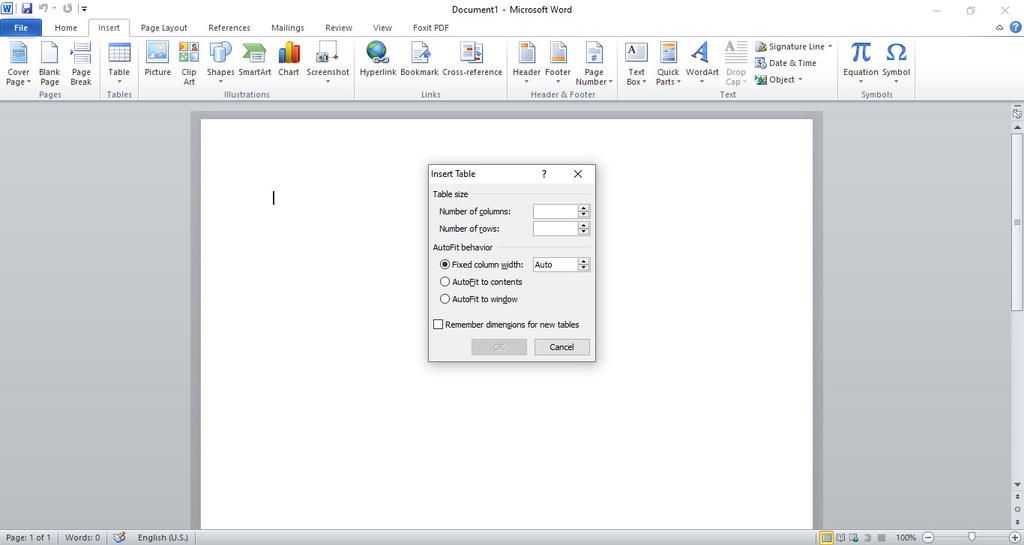Click the Number of columns field
This screenshot has height=545, width=1024.
555,211
